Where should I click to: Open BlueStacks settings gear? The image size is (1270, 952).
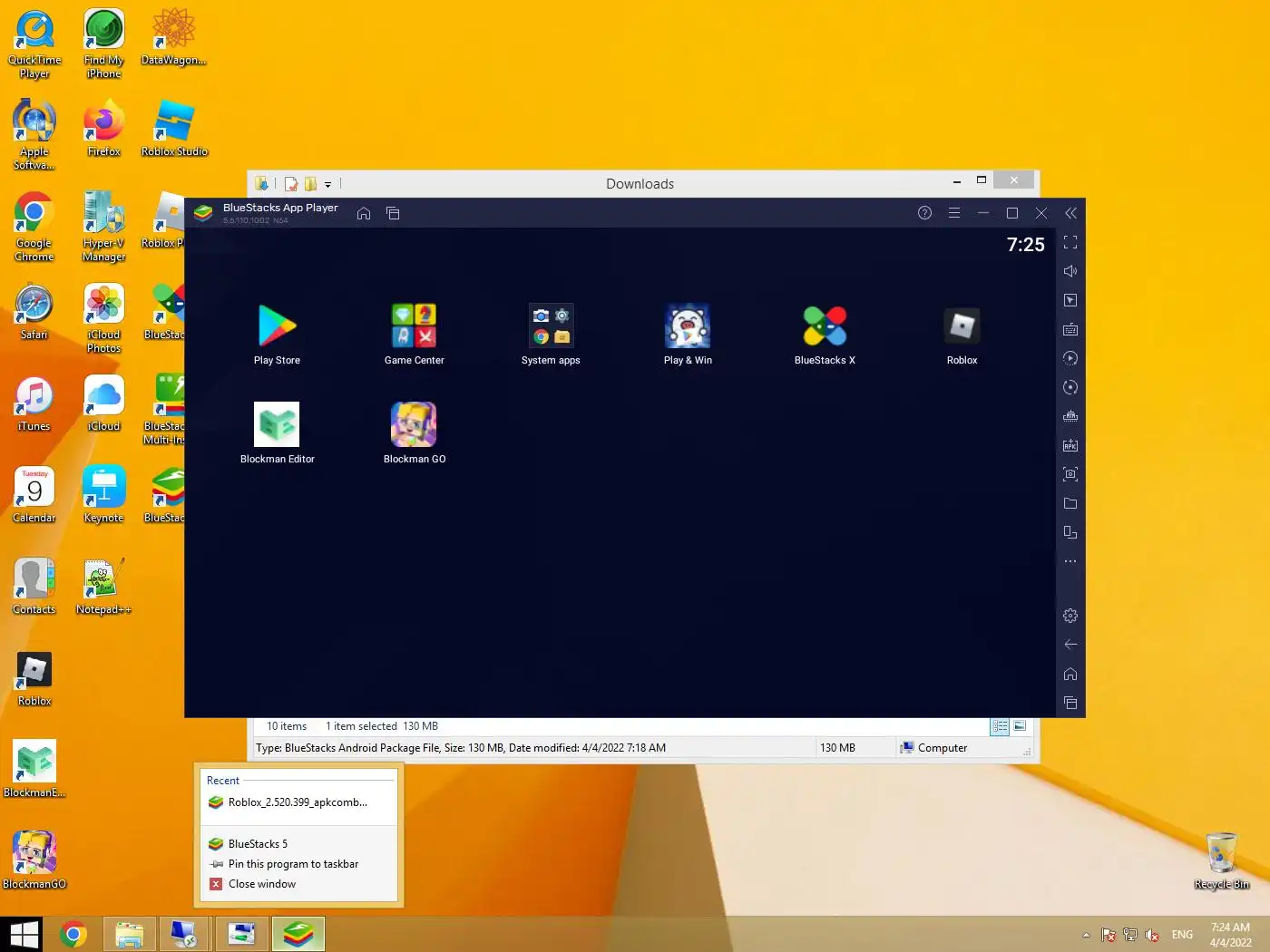1070,616
